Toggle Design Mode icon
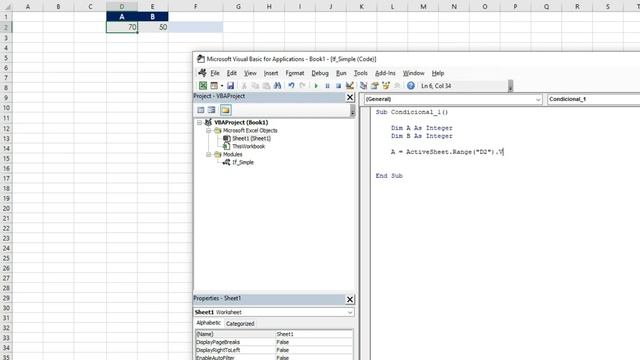The width and height of the screenshot is (640, 360). click(350, 86)
